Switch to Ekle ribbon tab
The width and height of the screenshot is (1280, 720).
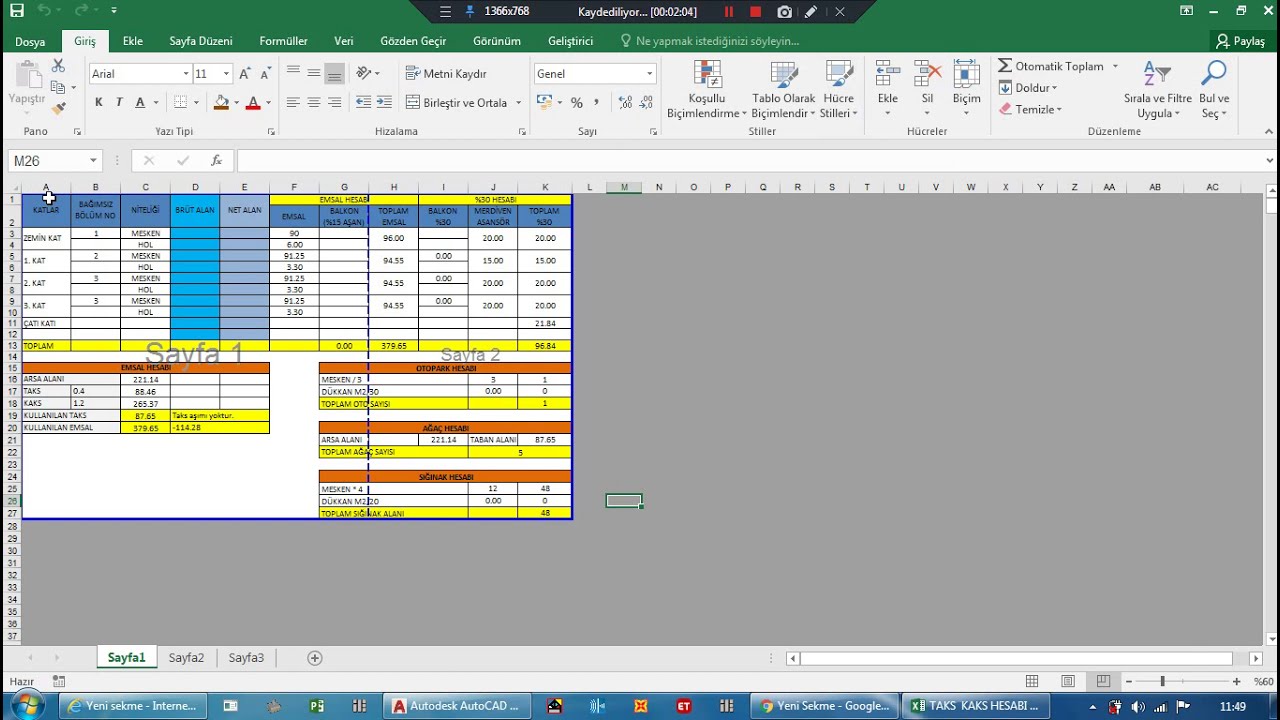click(133, 41)
